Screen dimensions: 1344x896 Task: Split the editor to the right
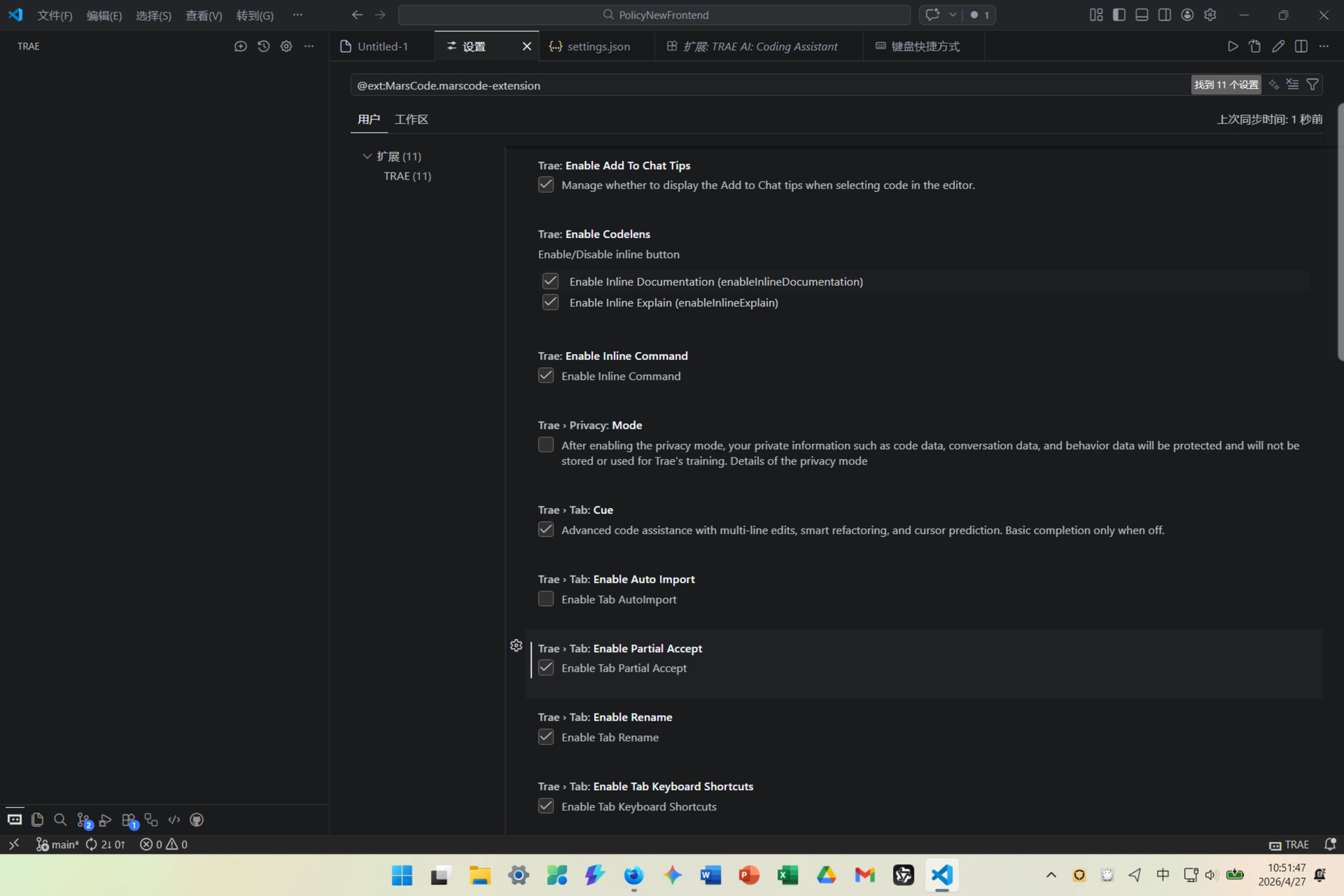click(x=1301, y=46)
